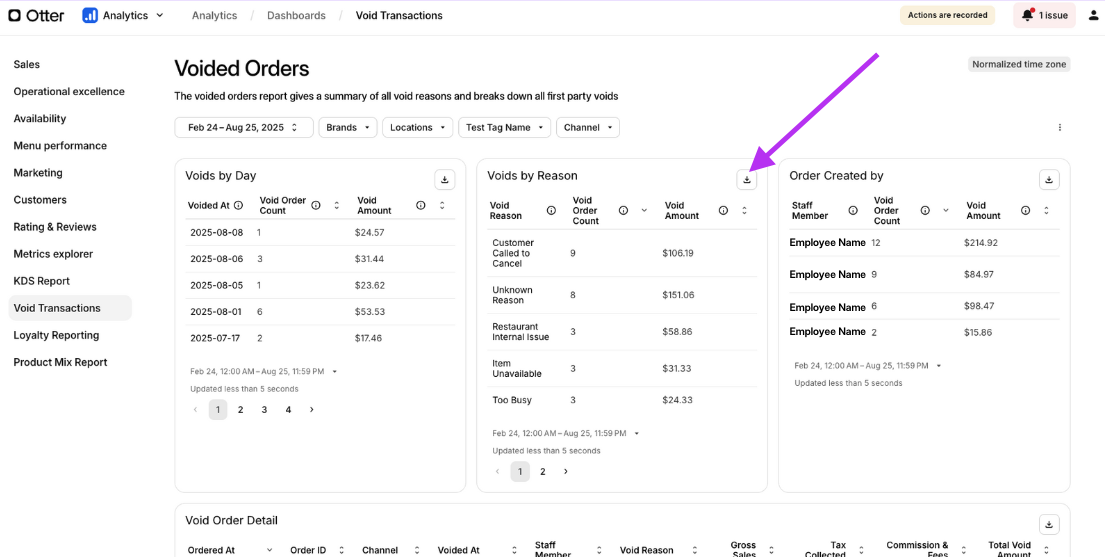1105x557 pixels.
Task: Download the Voids by Reason report
Action: point(746,180)
